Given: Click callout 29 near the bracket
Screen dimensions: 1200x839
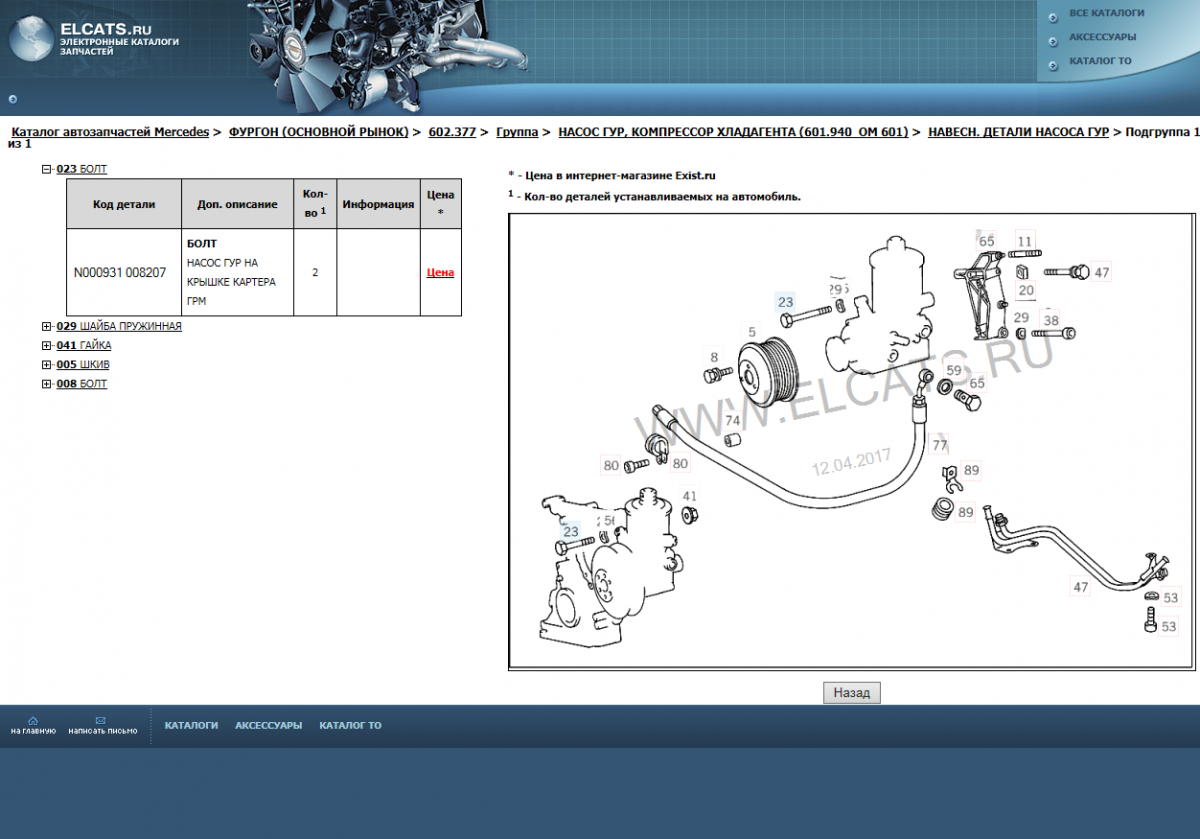Looking at the screenshot, I should coord(1021,317).
